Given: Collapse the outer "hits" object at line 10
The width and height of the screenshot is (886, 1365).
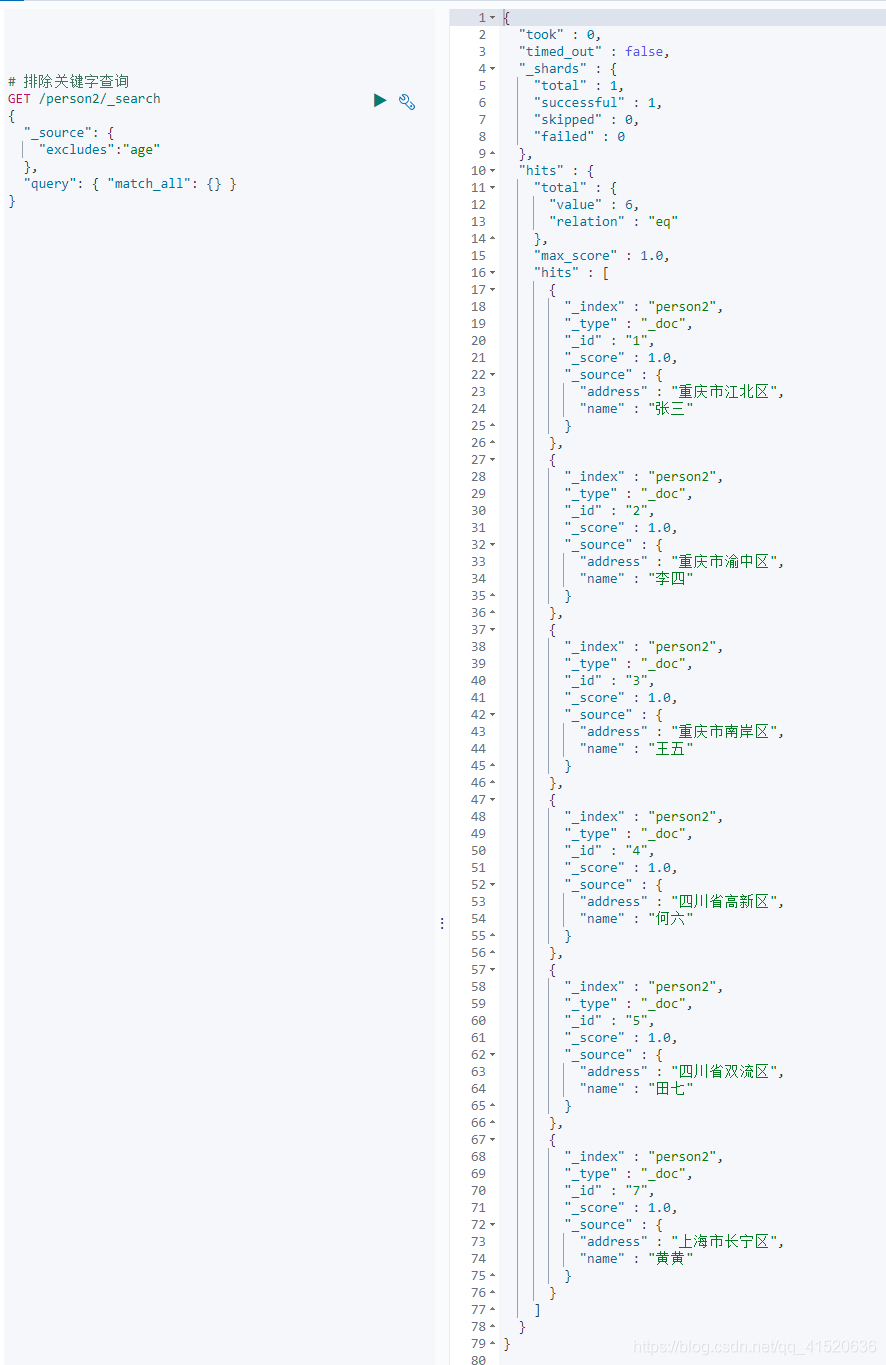Looking at the screenshot, I should tap(492, 171).
